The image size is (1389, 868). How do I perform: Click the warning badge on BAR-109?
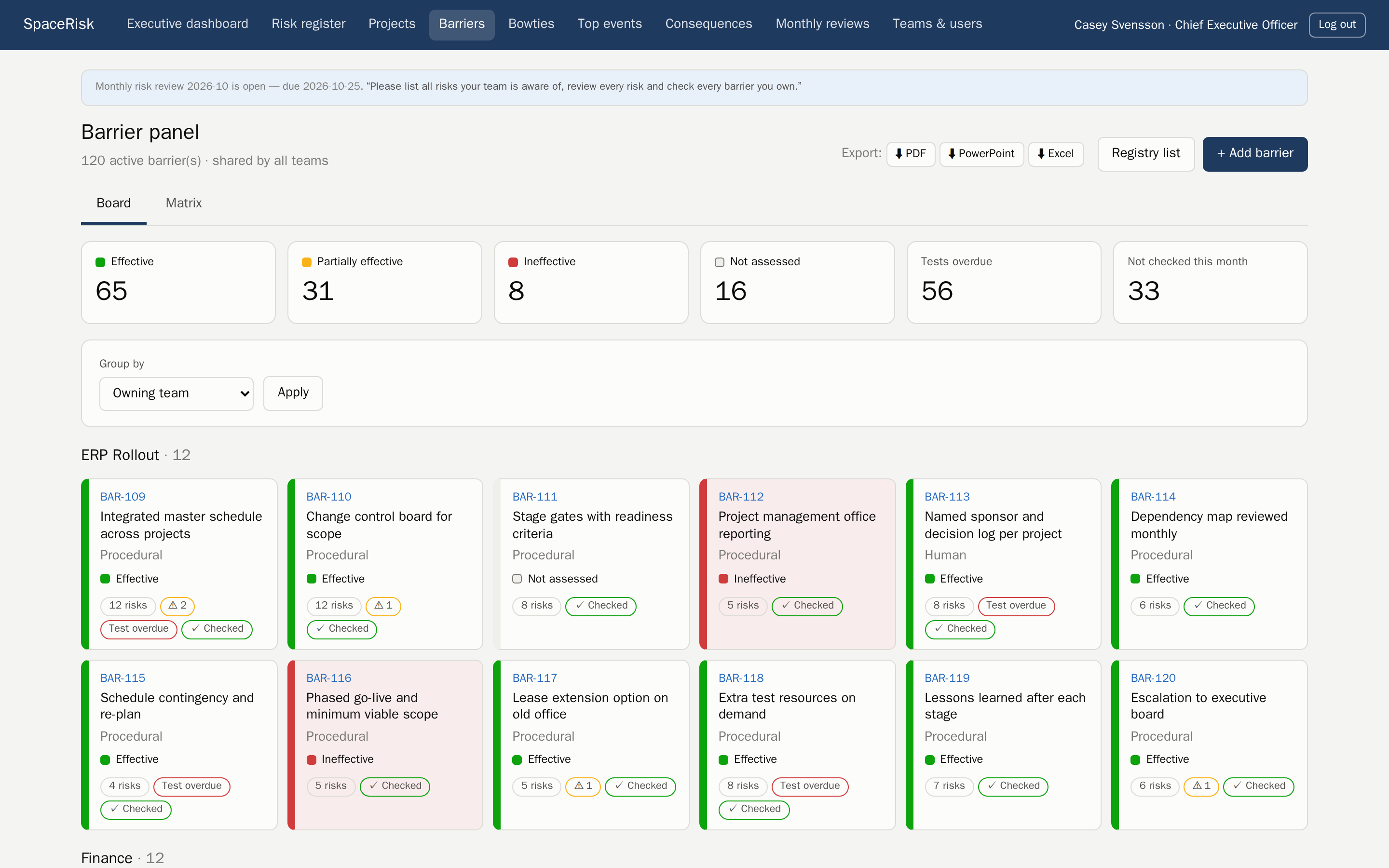point(177,606)
